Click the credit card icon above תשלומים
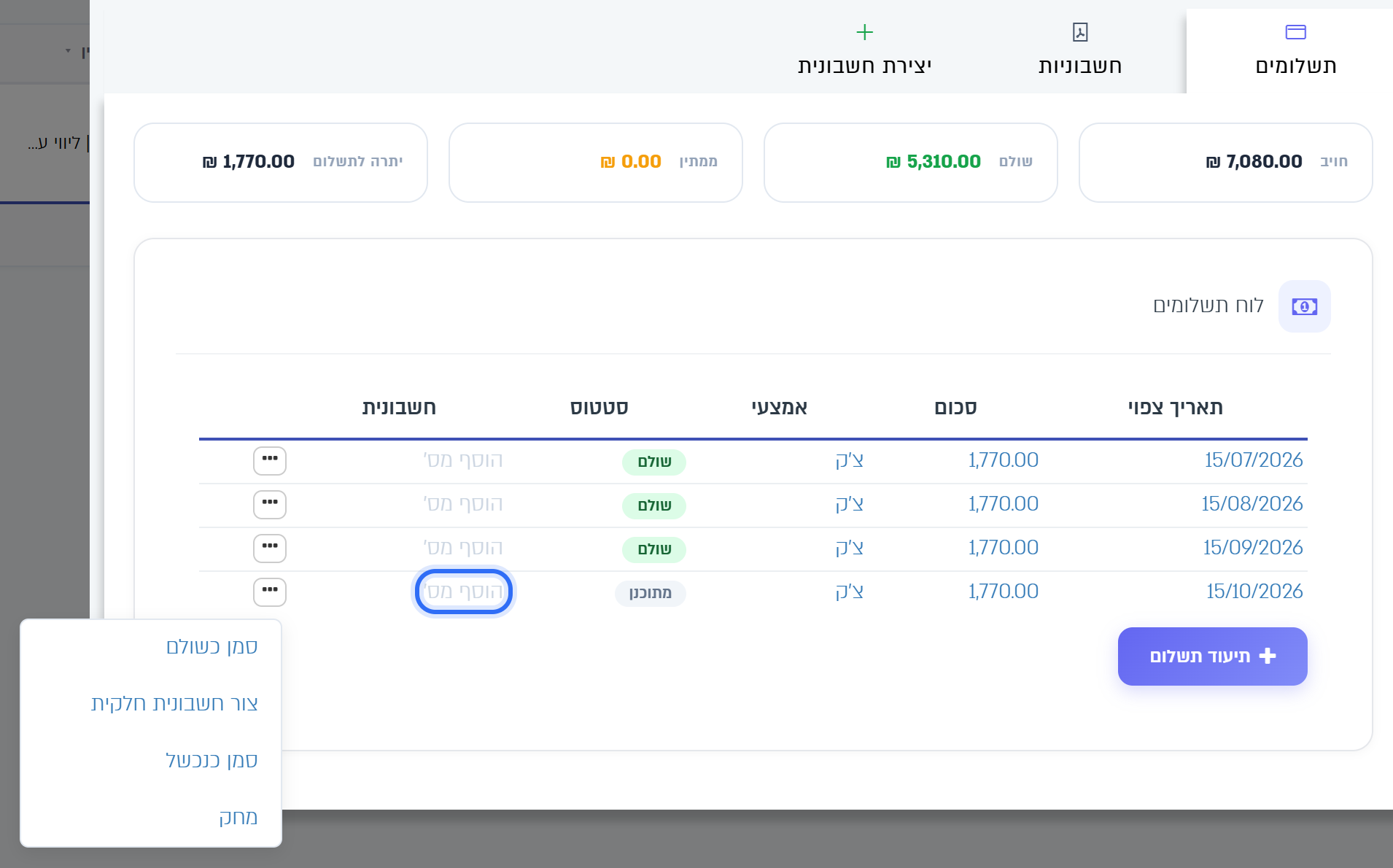The width and height of the screenshot is (1393, 868). click(1295, 32)
